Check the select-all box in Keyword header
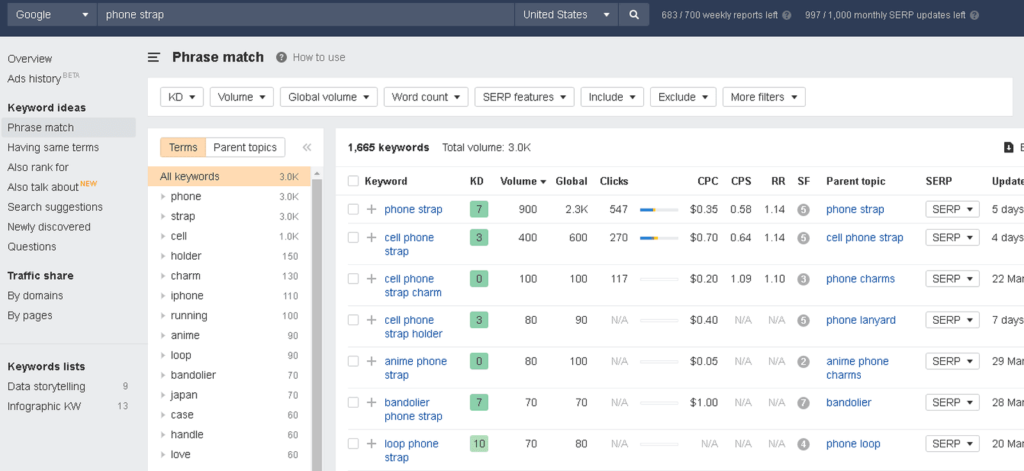This screenshot has height=471, width=1024. click(353, 182)
